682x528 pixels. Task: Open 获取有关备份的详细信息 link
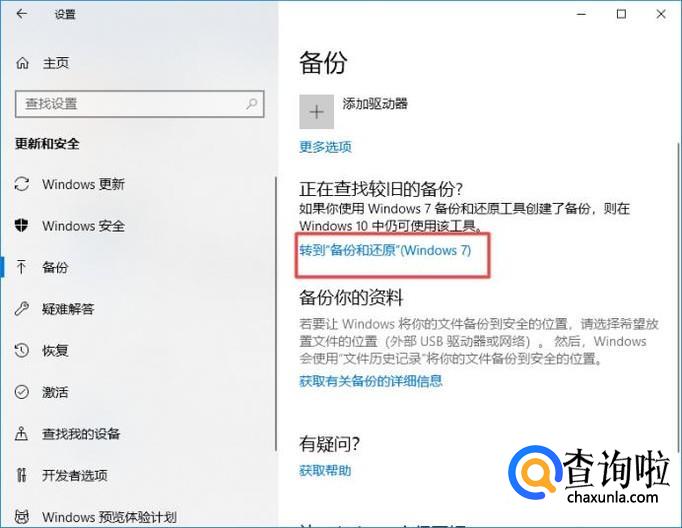point(371,381)
